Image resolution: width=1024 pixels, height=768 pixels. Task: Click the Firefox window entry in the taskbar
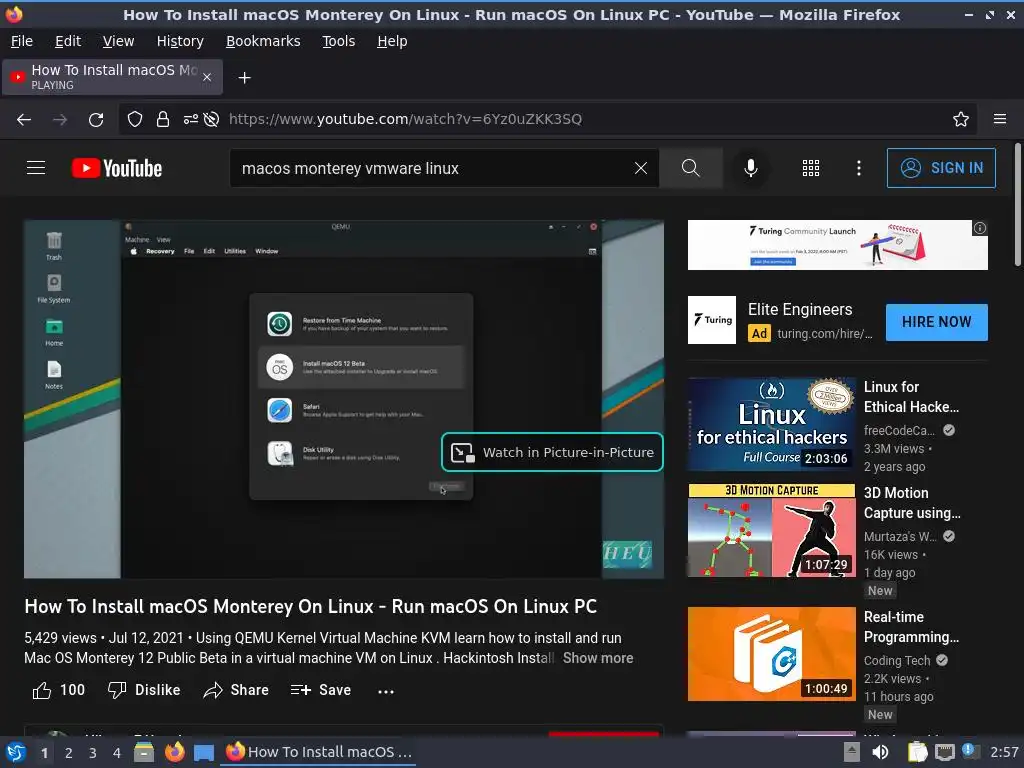(x=319, y=752)
